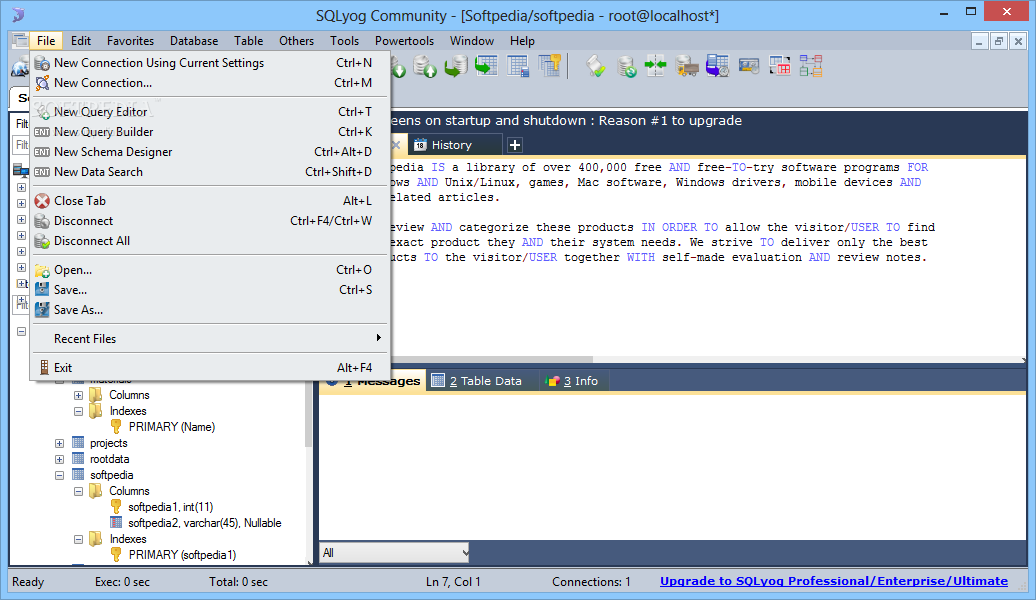
Task: Click the column icon beside softpedia2, varchar(45)
Action: 116,523
